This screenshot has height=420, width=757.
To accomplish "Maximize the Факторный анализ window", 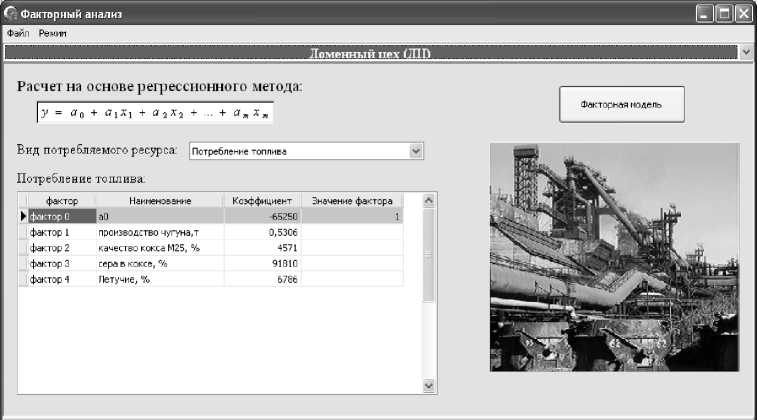I will 723,13.
